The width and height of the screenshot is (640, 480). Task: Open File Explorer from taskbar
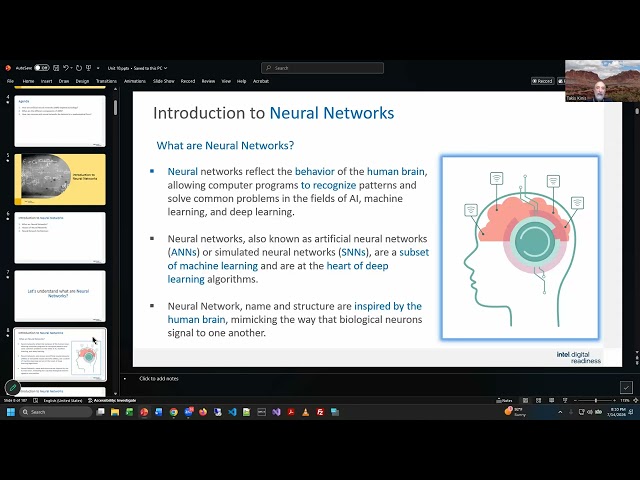[115, 412]
